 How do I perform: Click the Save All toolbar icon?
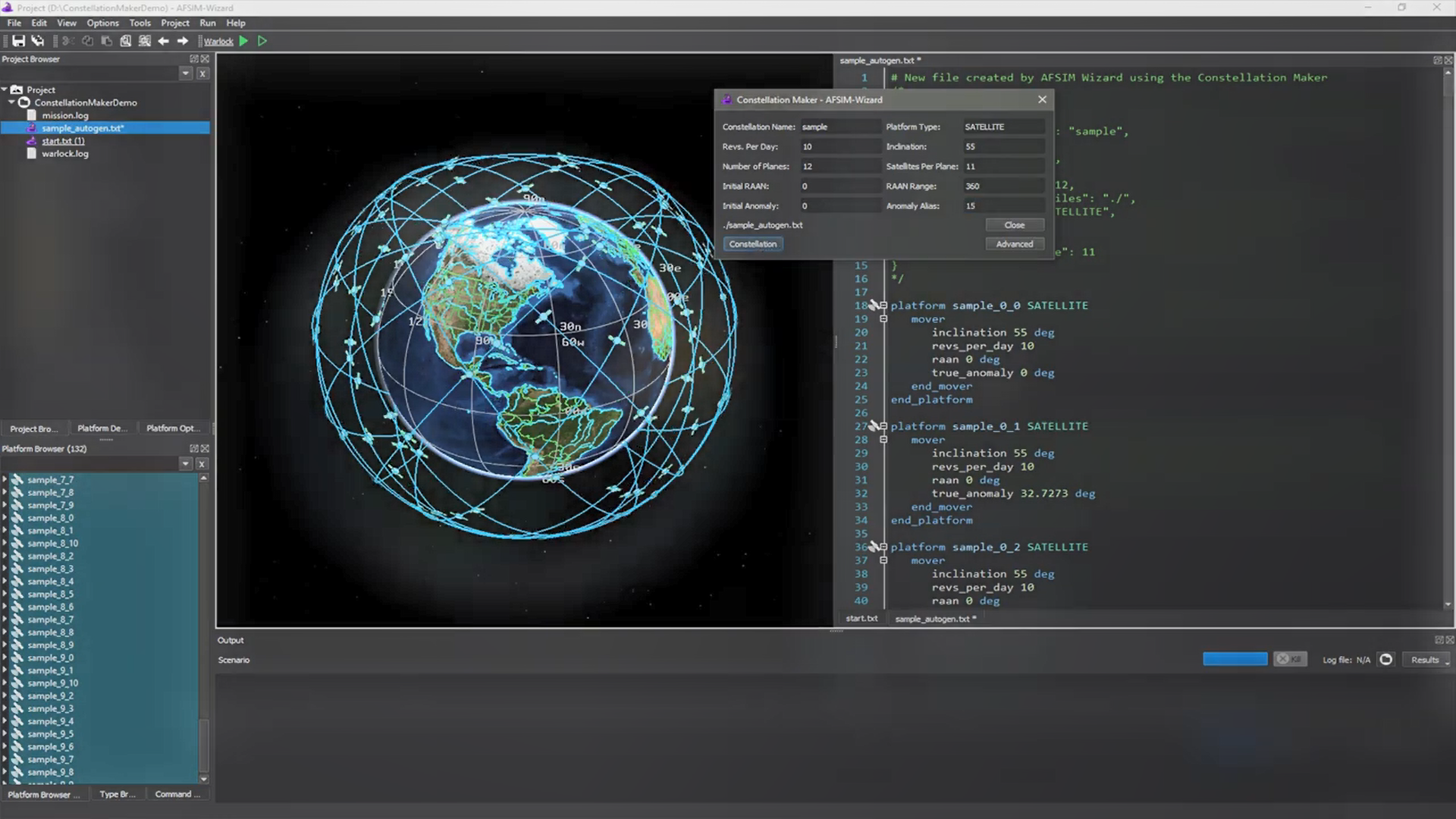pos(38,41)
